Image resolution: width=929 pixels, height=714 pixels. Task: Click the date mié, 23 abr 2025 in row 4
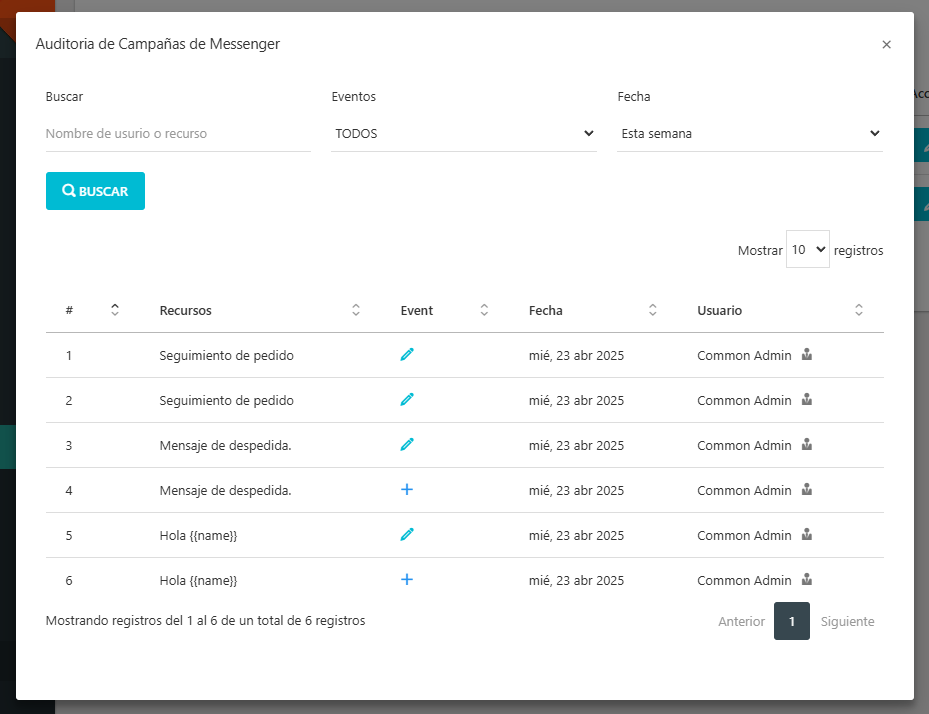coord(576,491)
